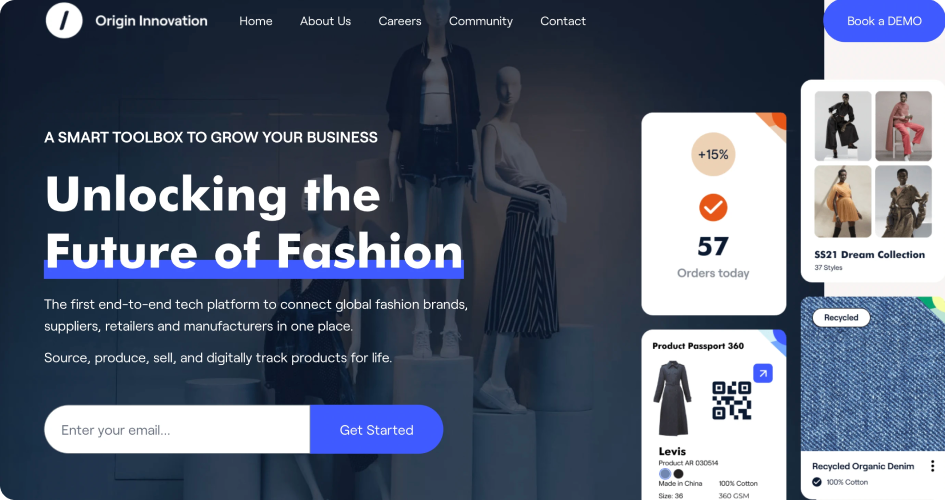Open the orange dress model thumbnail
This screenshot has width=945, height=500.
click(843, 201)
